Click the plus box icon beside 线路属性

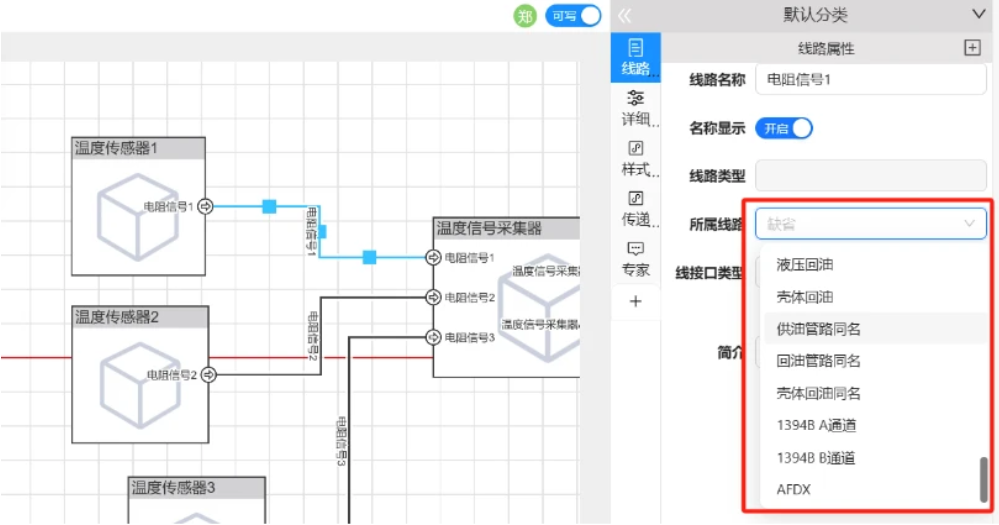coord(972,48)
